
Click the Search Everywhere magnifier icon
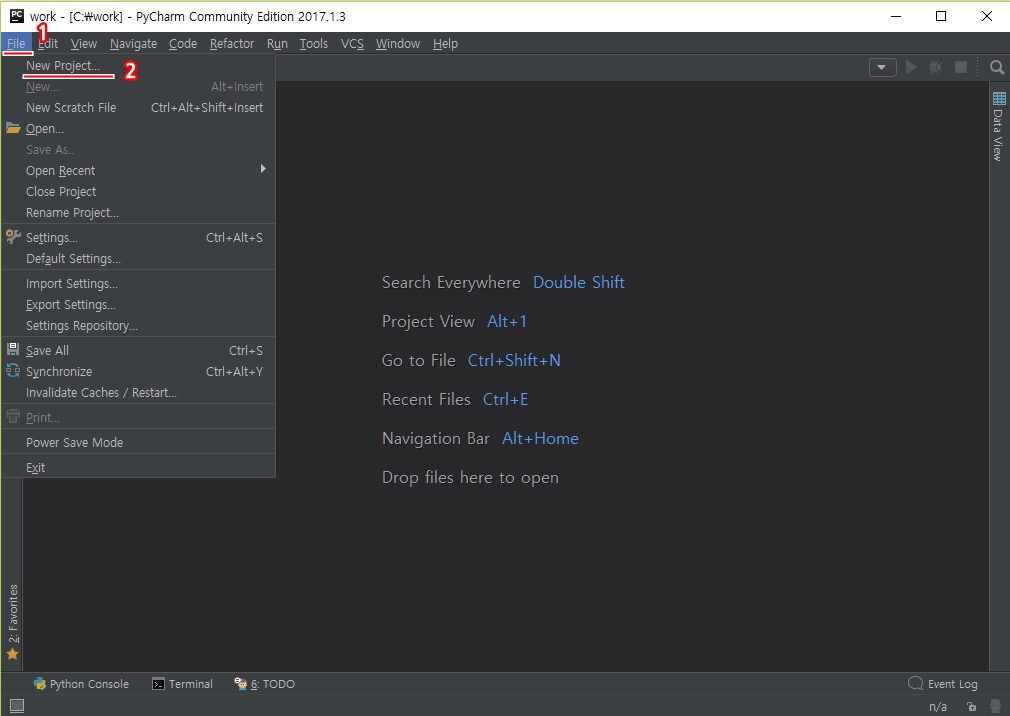click(x=996, y=67)
